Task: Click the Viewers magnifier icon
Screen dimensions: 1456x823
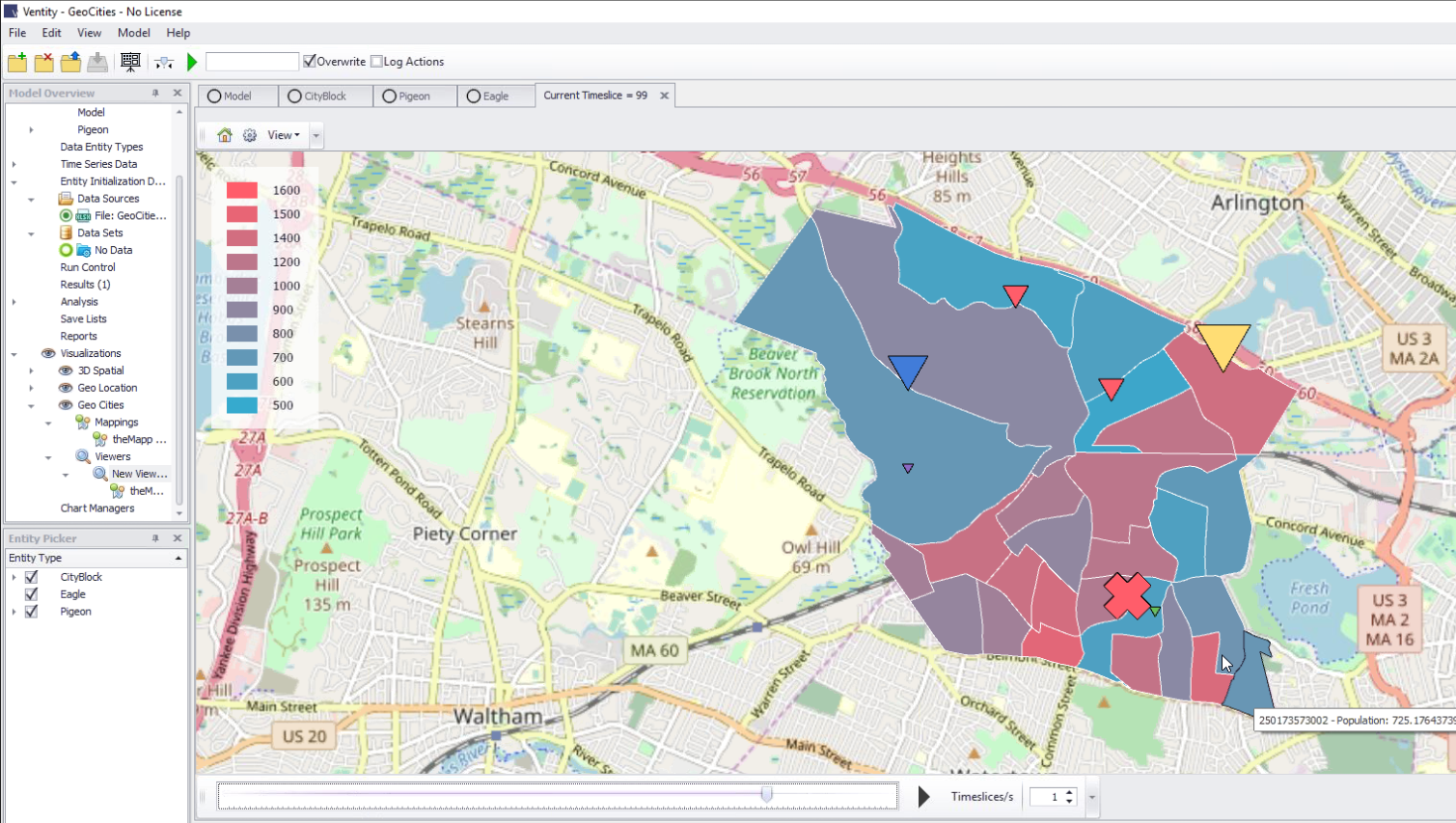Action: coord(83,456)
